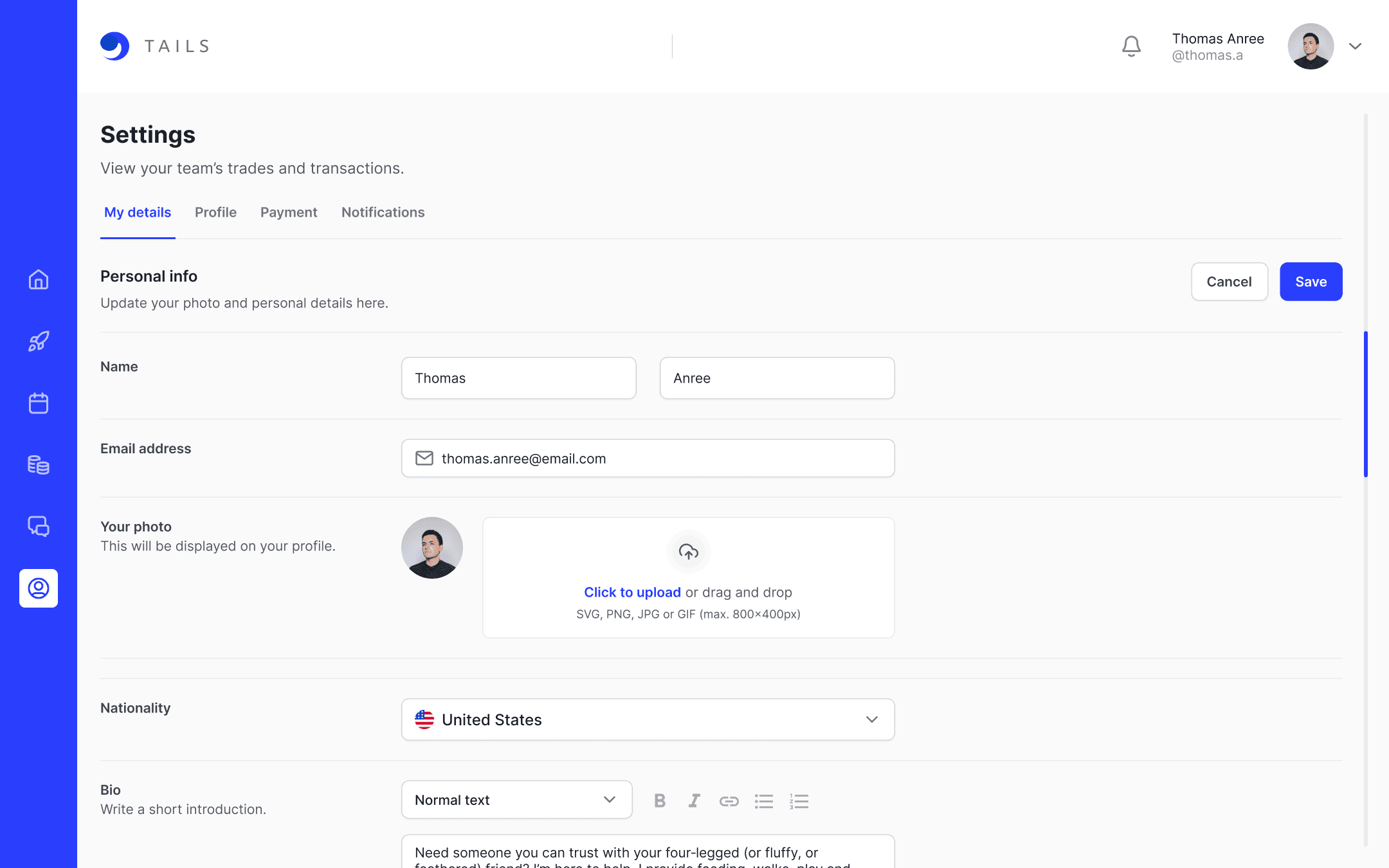Click the email address input field
1389x868 pixels.
[x=648, y=458]
